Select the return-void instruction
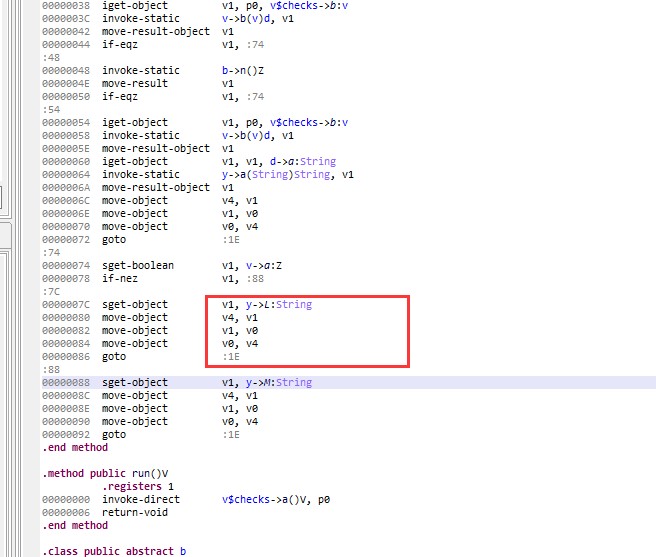This screenshot has width=656, height=557. [135, 511]
